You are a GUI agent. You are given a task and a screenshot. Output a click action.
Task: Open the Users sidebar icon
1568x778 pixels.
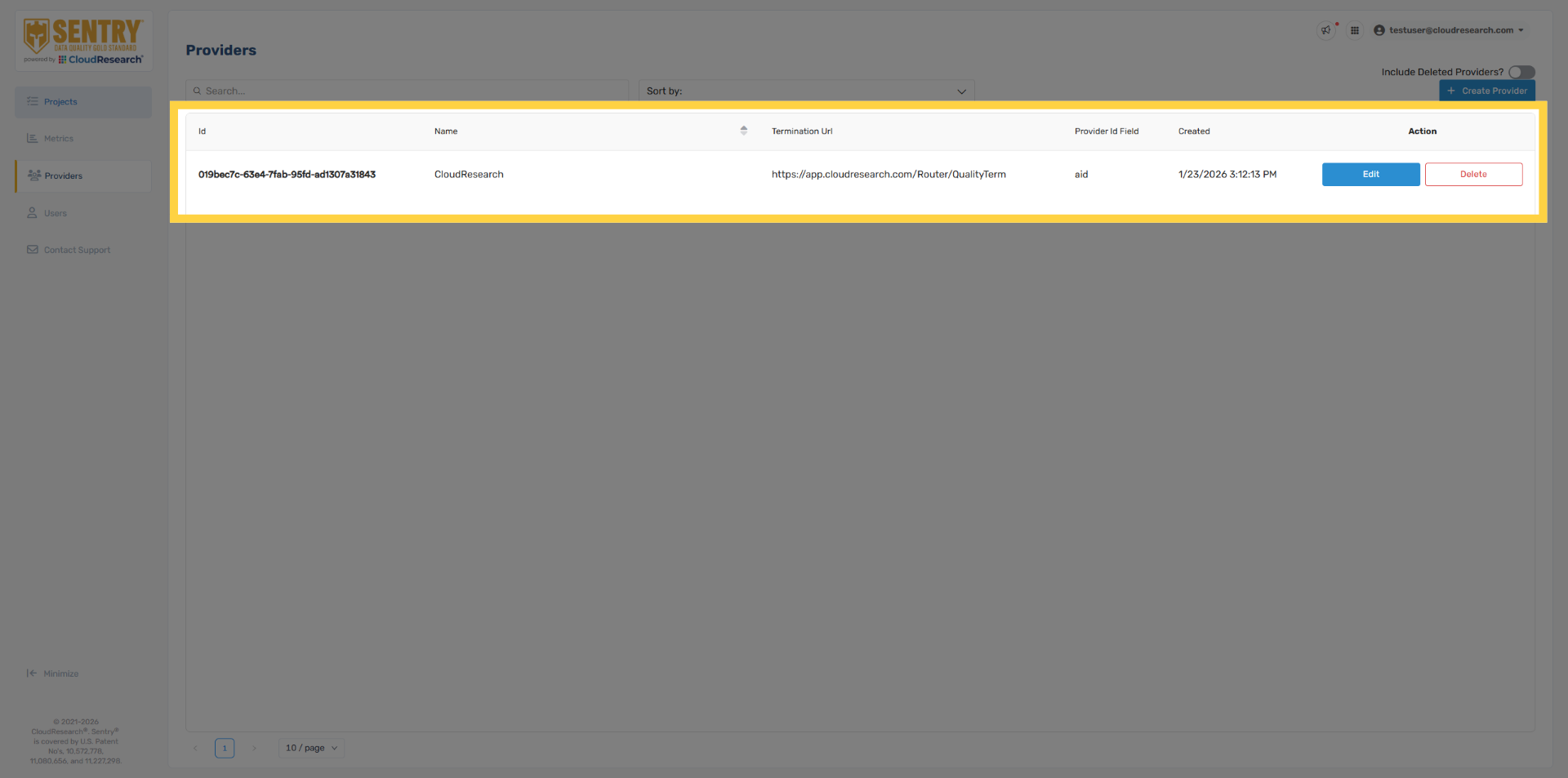tap(33, 213)
